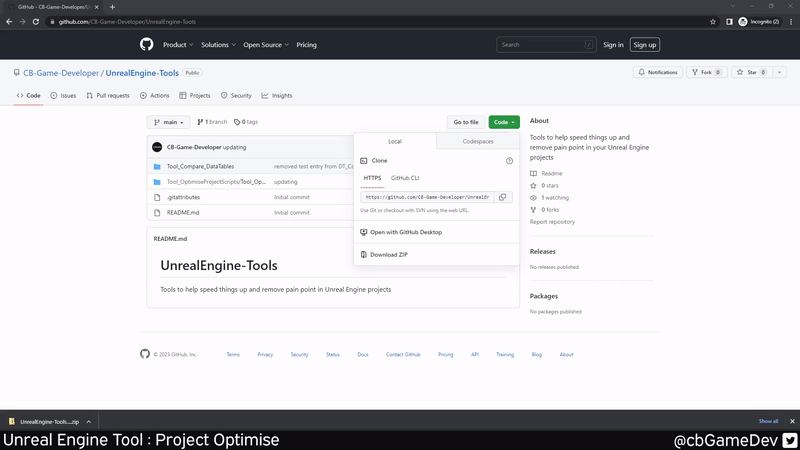The height and width of the screenshot is (450, 800).
Task: Switch to the Codespaces tab
Action: point(478,142)
